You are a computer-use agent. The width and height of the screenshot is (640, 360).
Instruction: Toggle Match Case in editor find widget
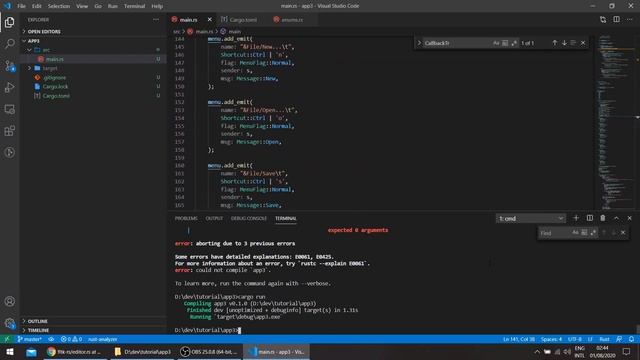[x=496, y=43]
